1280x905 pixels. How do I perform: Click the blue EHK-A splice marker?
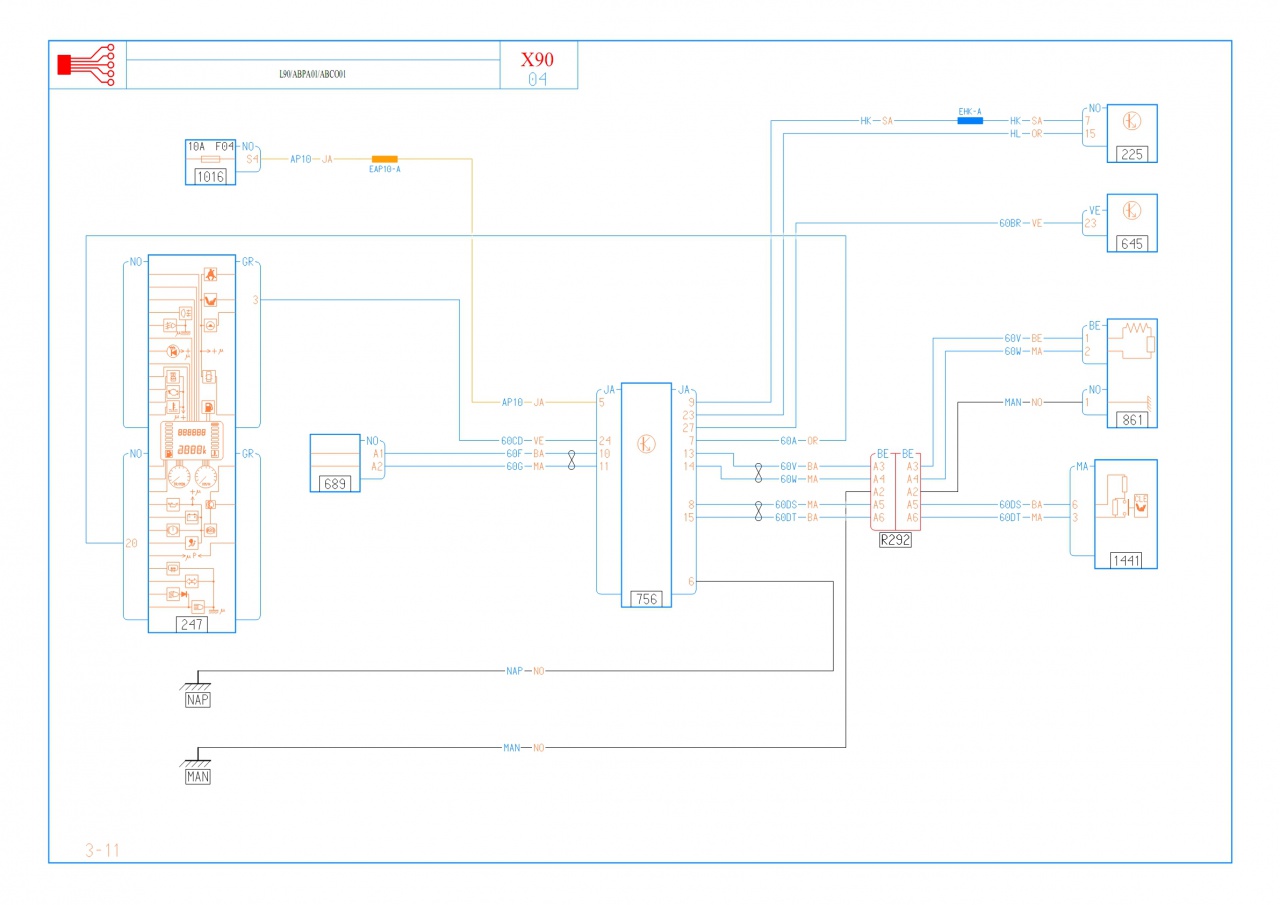click(x=970, y=120)
